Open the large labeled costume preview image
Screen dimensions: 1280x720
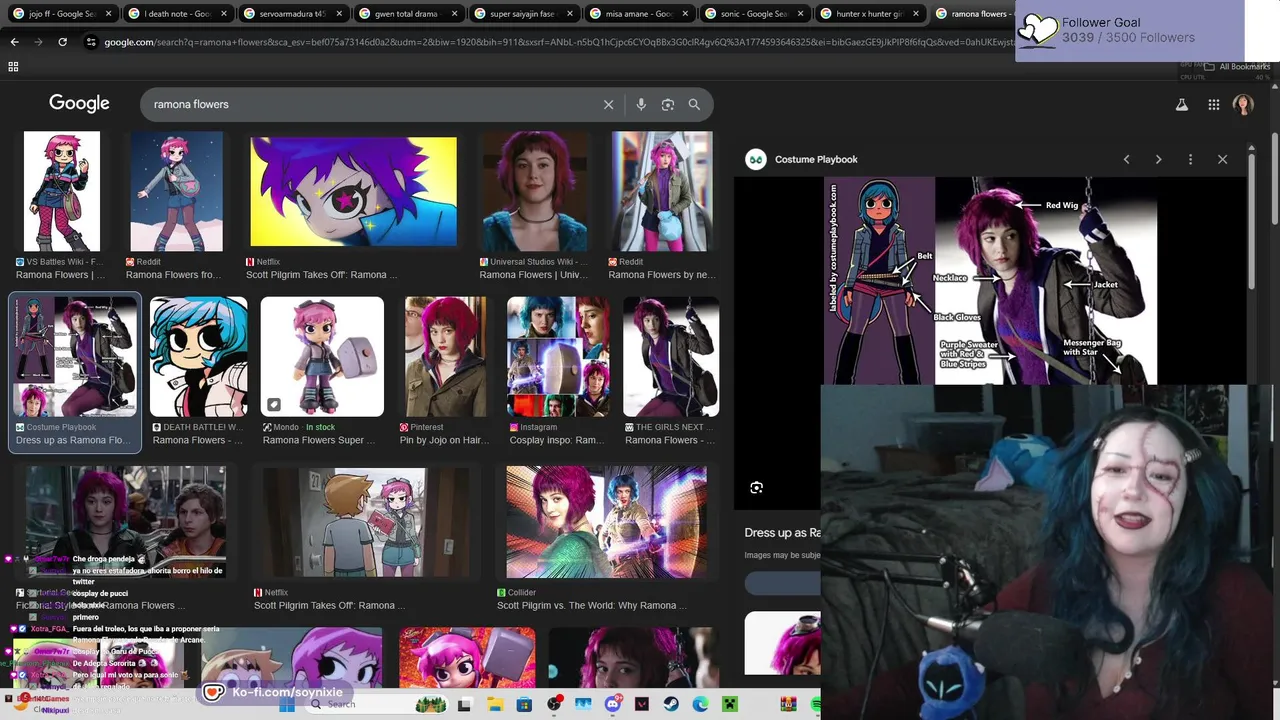(990, 281)
